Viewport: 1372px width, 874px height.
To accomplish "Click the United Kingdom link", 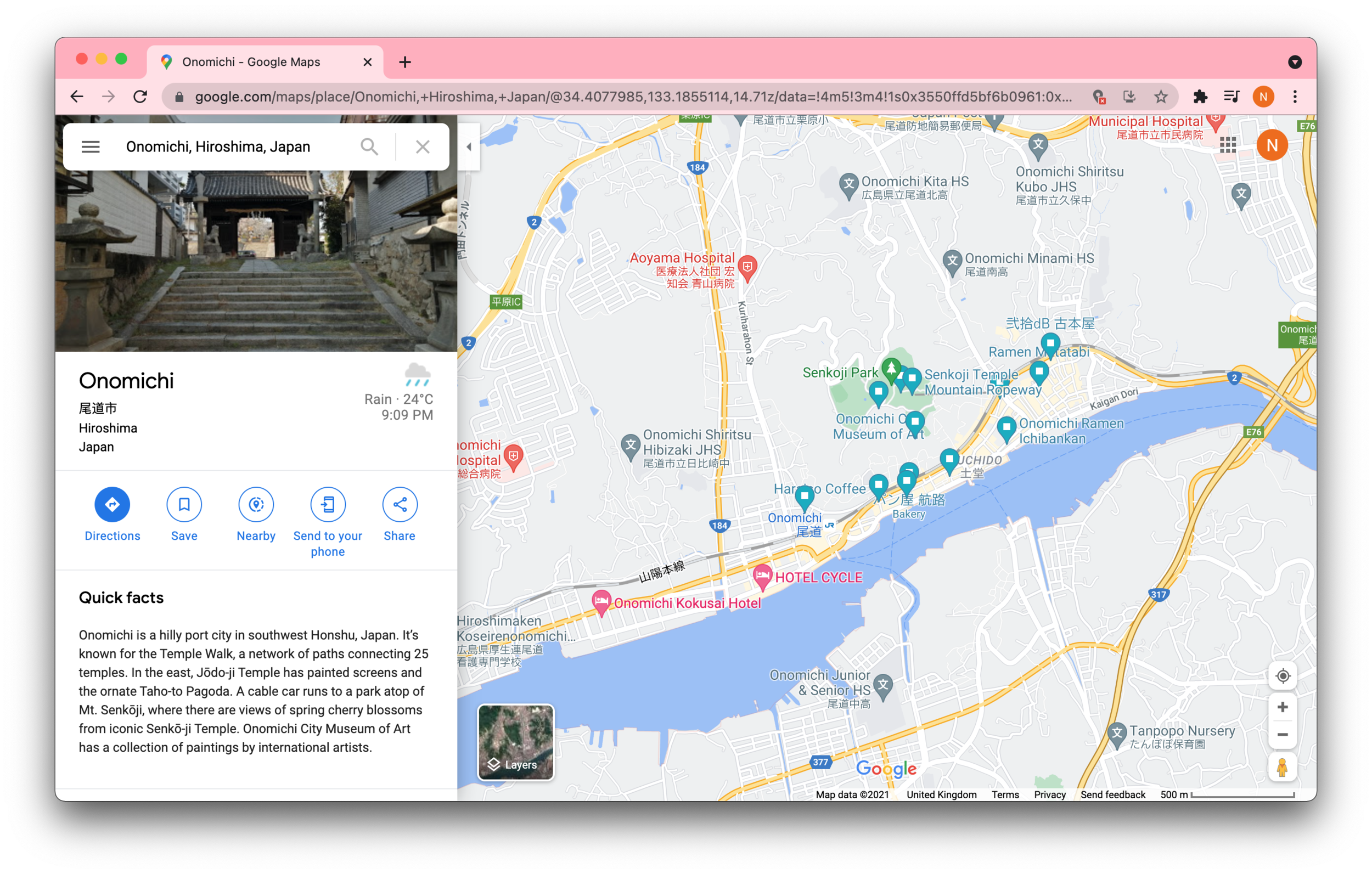I will (x=941, y=794).
